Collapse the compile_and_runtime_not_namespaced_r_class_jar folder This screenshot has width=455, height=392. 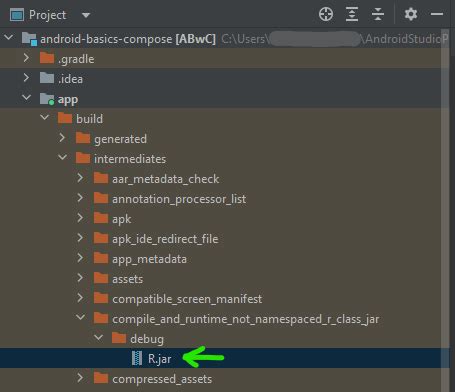click(81, 317)
